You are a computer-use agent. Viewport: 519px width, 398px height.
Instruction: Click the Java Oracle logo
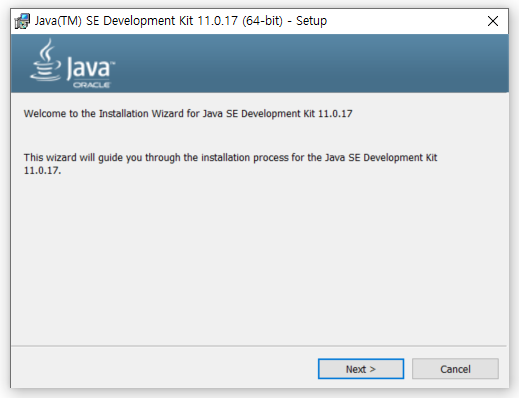coord(73,64)
